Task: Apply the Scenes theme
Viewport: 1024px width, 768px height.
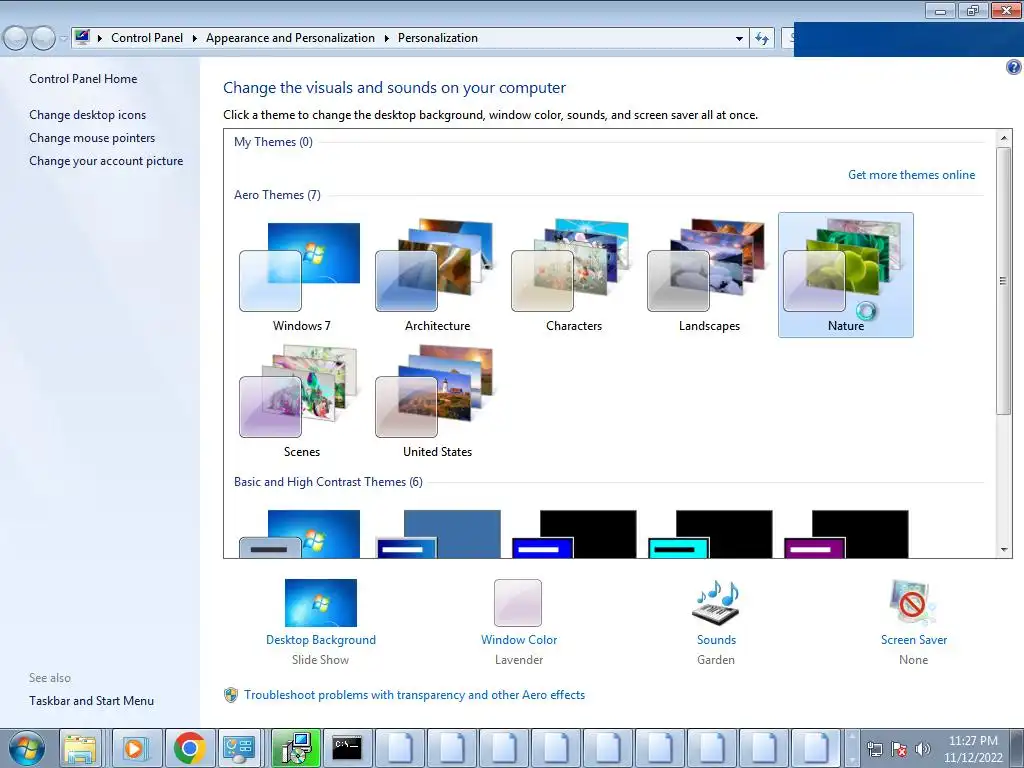Action: (x=301, y=401)
